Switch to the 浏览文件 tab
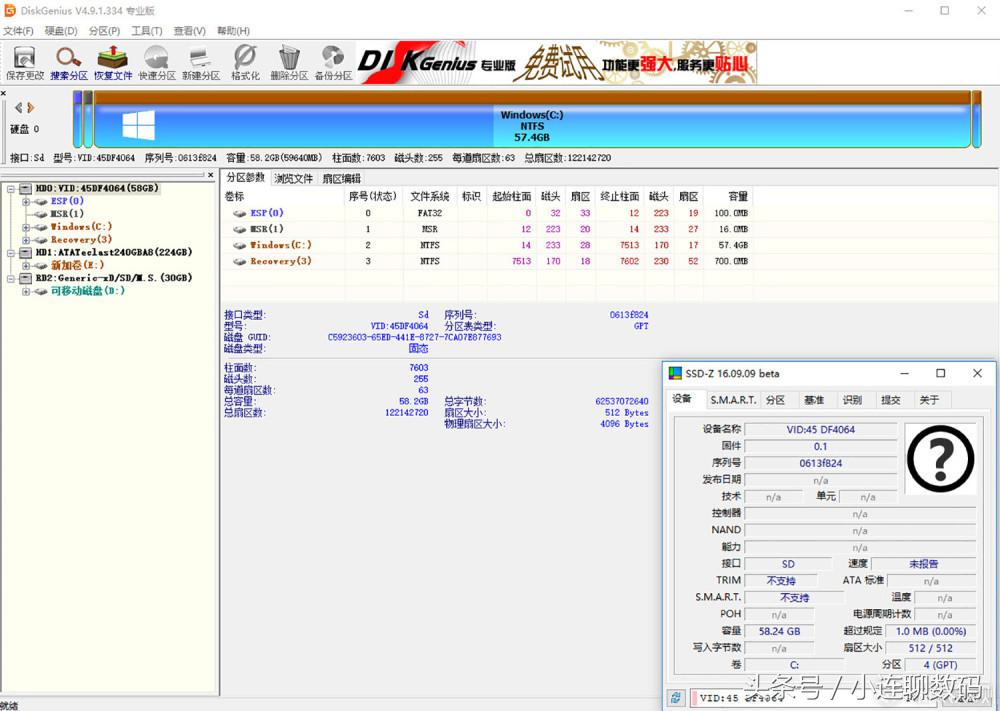The image size is (1000, 711). pos(294,179)
